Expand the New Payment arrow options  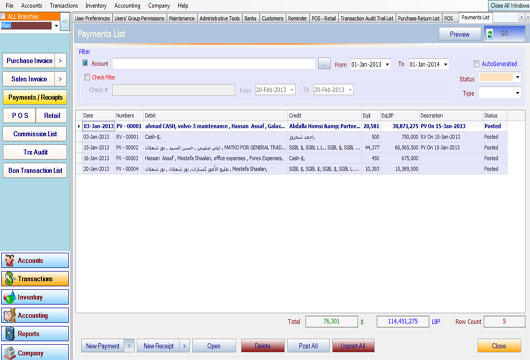click(129, 346)
